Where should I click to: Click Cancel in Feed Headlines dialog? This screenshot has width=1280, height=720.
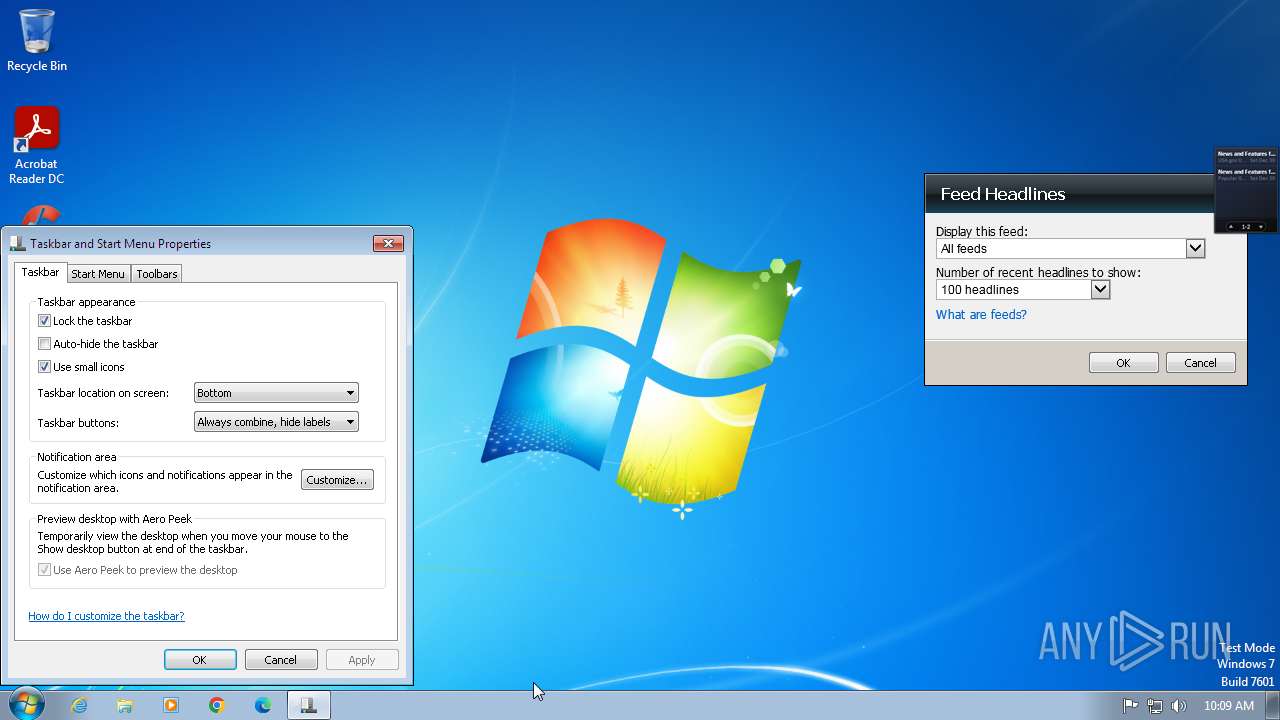[x=1201, y=363]
